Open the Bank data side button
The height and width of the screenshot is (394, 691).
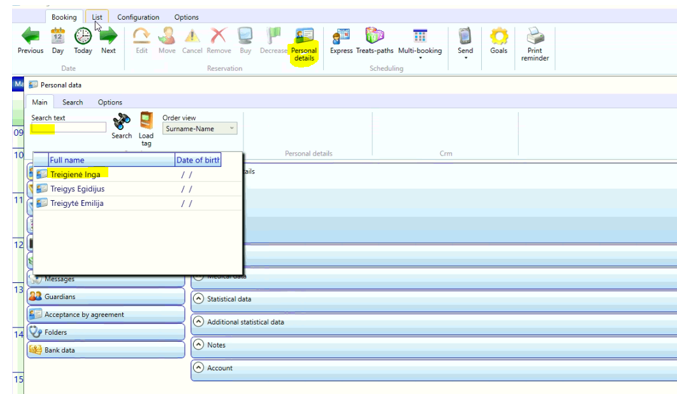106,350
